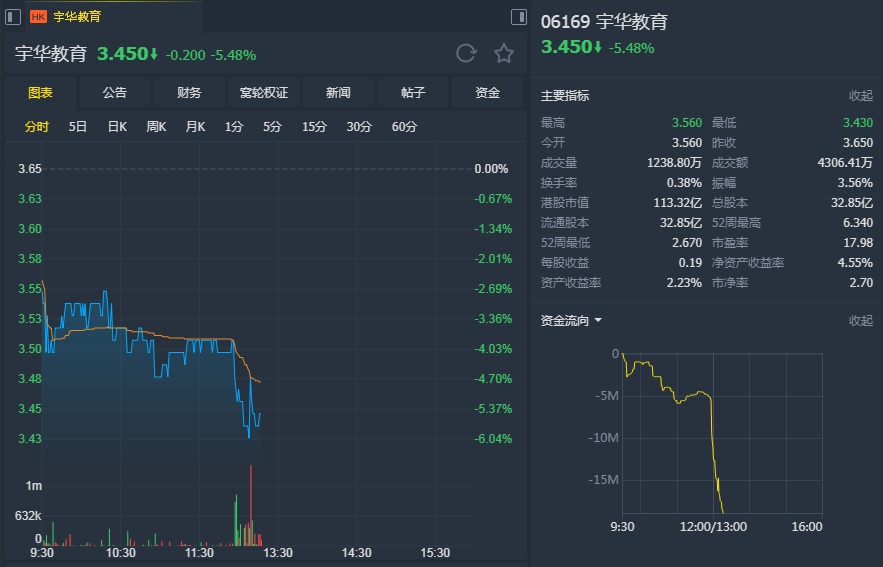
Task: Add stock to favorites with star icon
Action: coord(504,54)
